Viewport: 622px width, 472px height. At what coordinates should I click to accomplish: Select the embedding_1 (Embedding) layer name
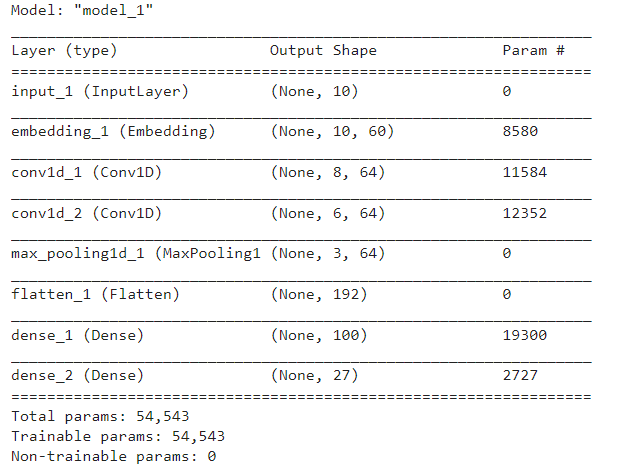pyautogui.click(x=113, y=132)
